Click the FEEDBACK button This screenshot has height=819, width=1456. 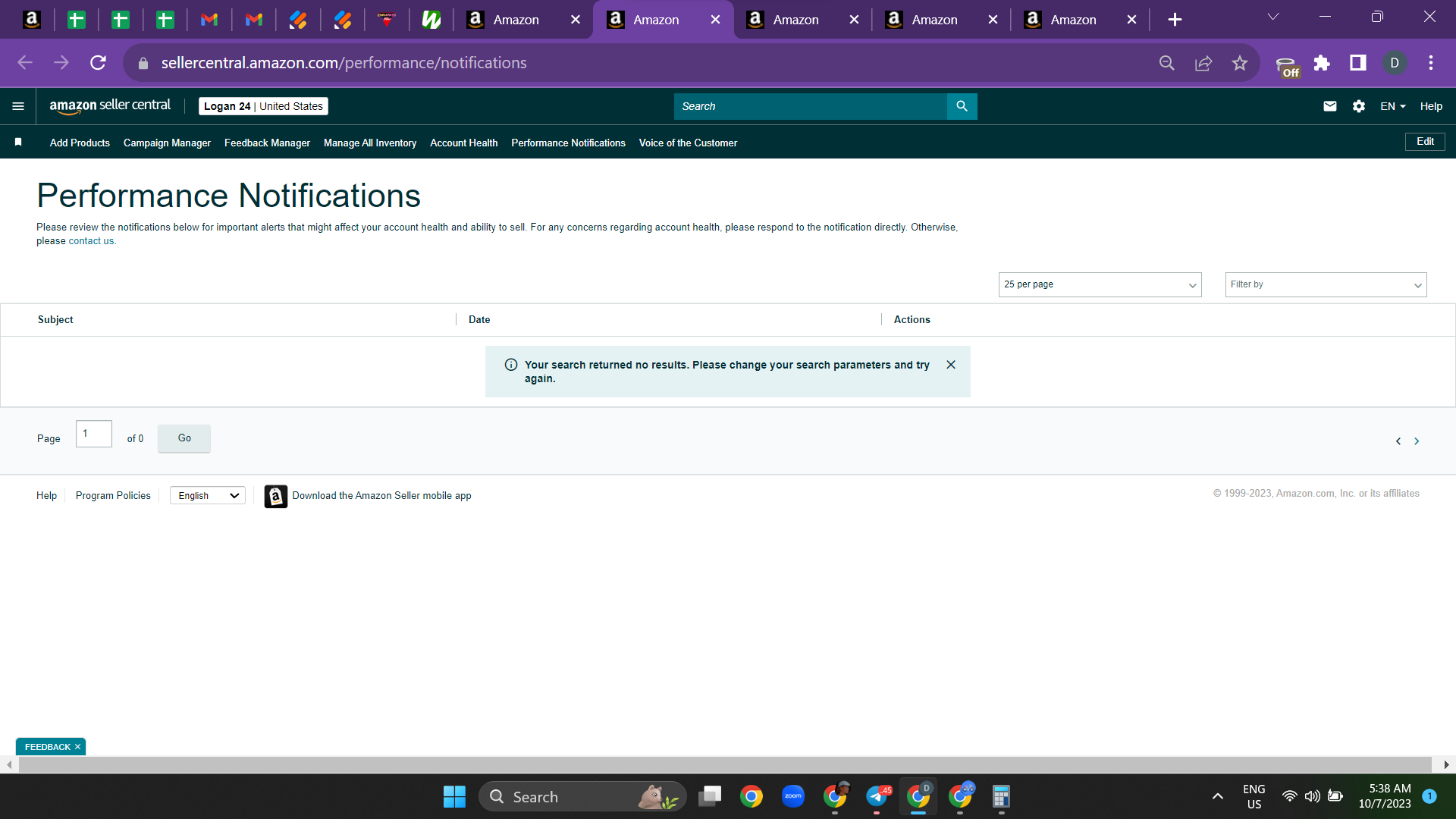47,747
